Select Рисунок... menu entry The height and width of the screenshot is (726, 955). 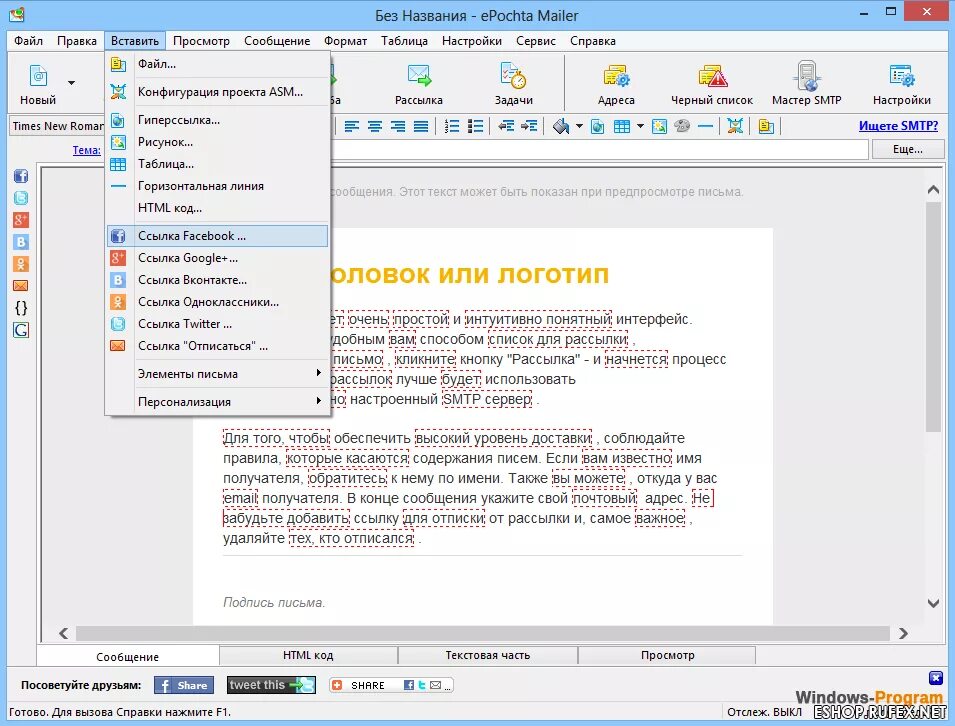pos(217,142)
